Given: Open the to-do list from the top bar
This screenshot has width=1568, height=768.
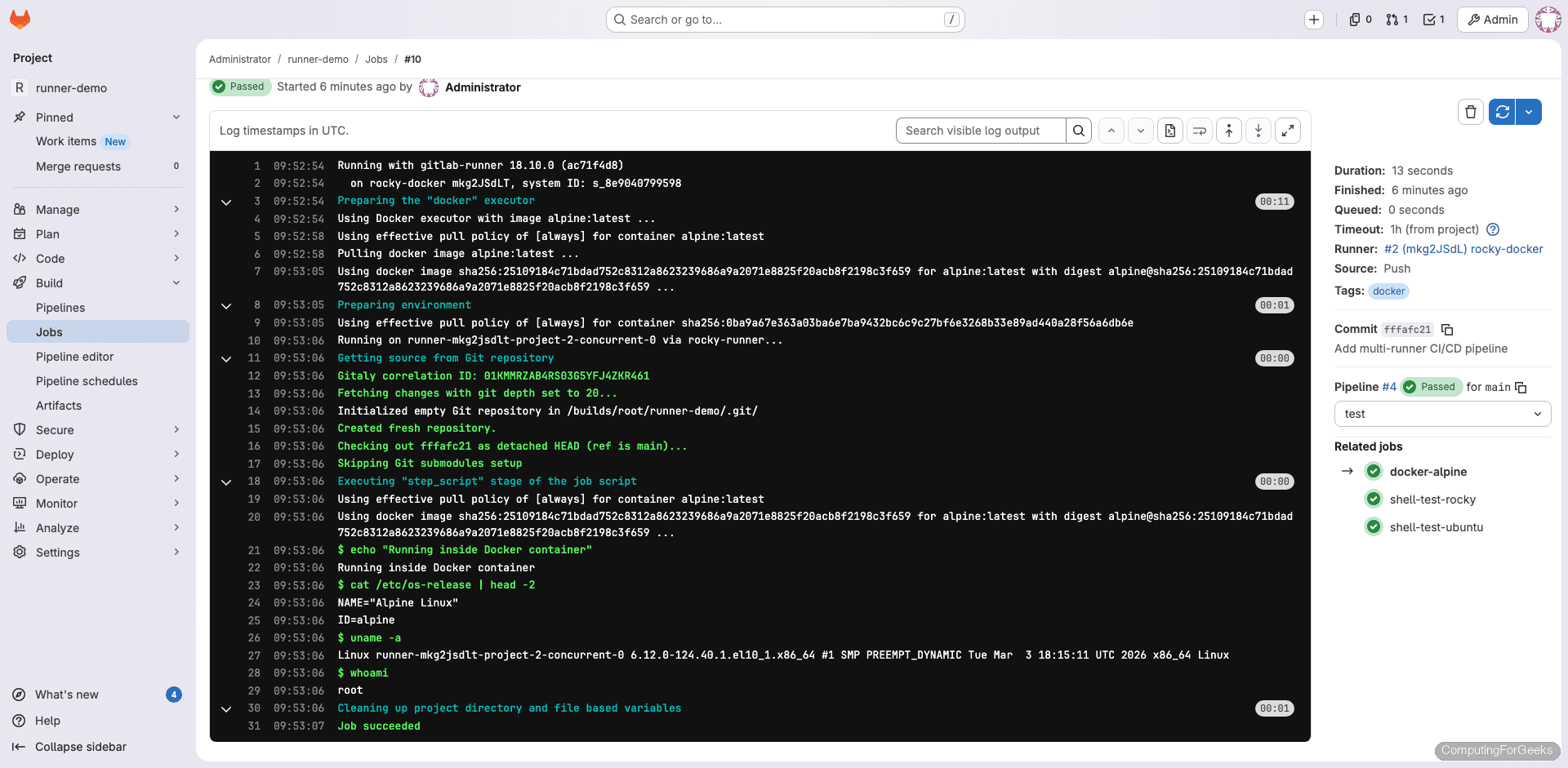Looking at the screenshot, I should point(1433,19).
